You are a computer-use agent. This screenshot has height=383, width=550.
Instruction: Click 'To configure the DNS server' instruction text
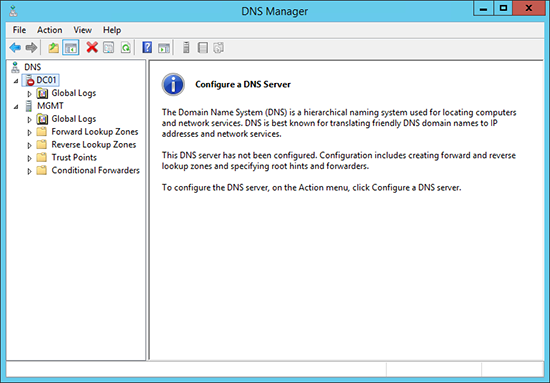[x=311, y=188]
